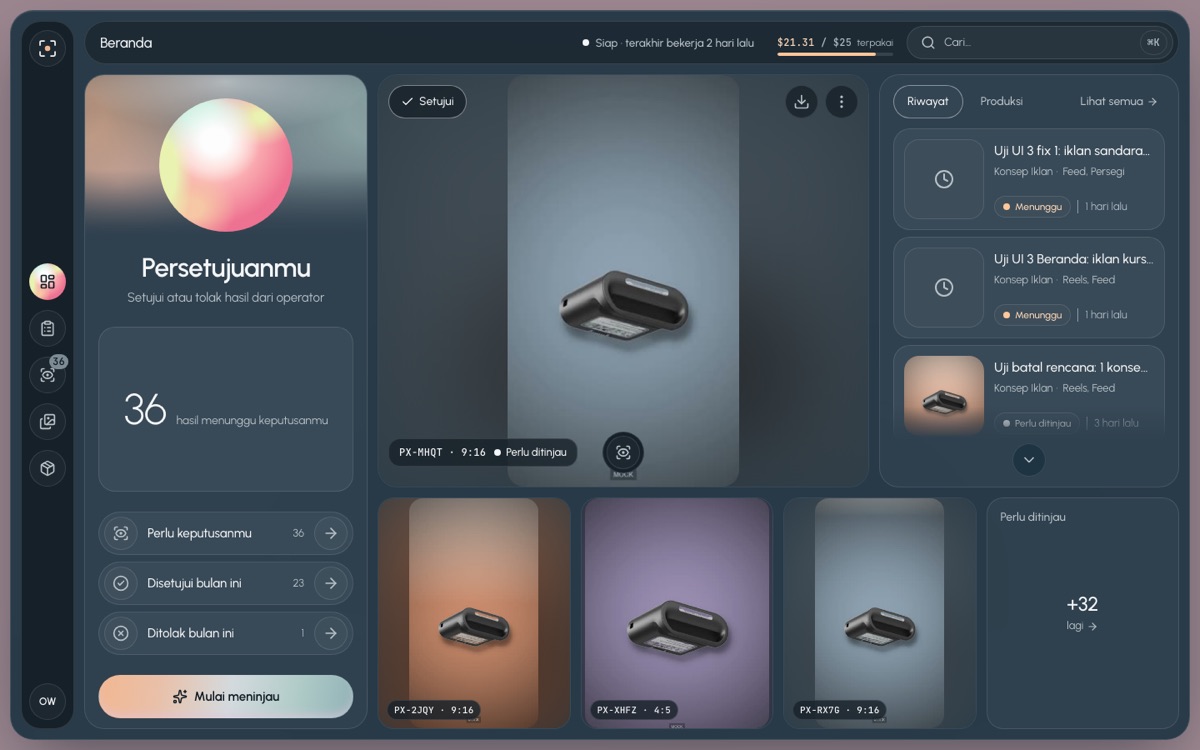Expand the history list with the chevron-down button
Image resolution: width=1200 pixels, height=750 pixels.
1028,460
